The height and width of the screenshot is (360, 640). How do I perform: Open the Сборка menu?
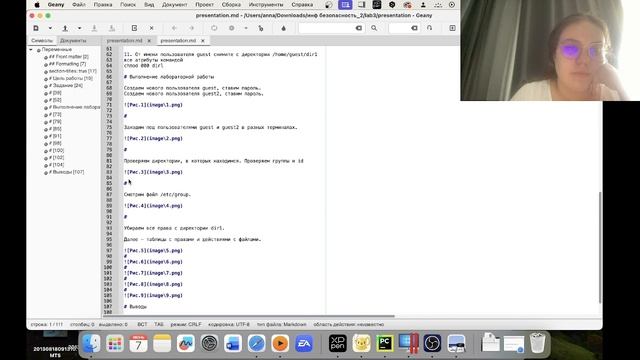[231, 5]
